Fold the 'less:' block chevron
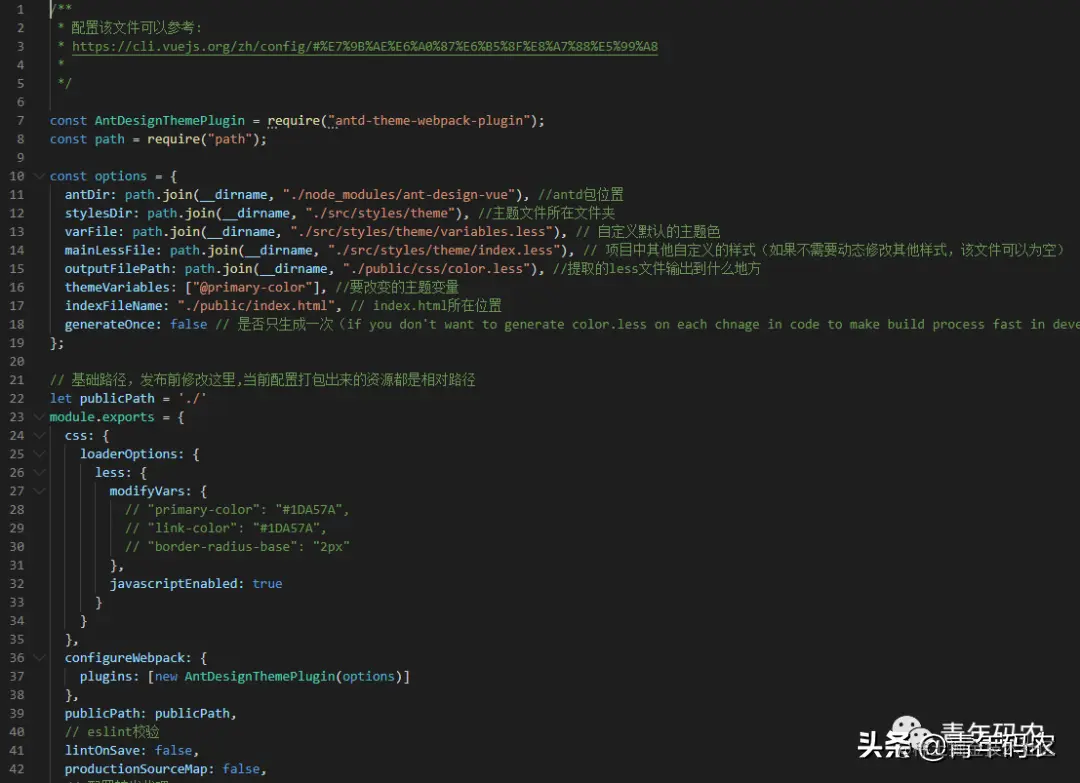Screen dimensions: 1080x783 pos(39,472)
